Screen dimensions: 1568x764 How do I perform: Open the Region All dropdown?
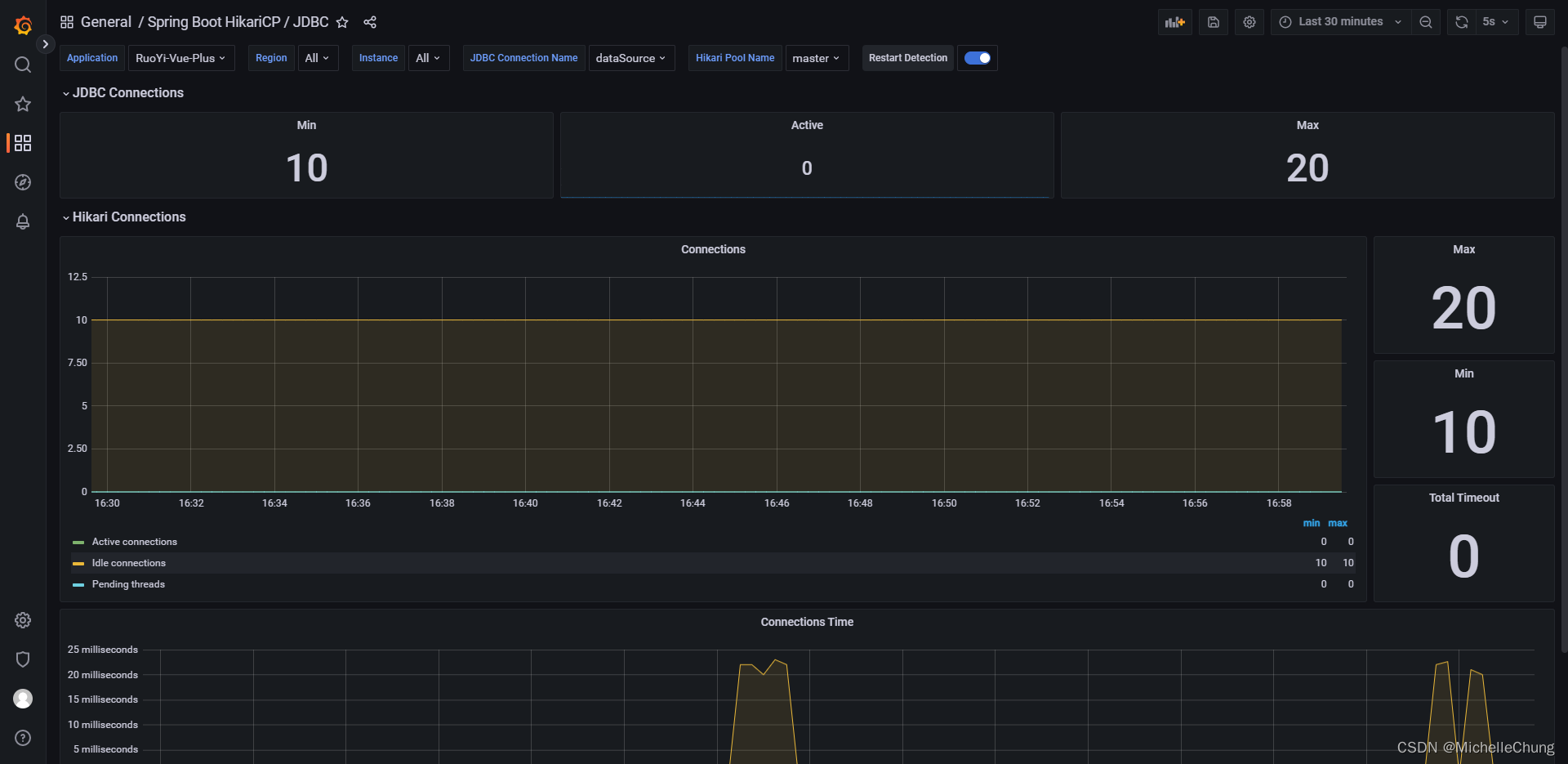(318, 58)
